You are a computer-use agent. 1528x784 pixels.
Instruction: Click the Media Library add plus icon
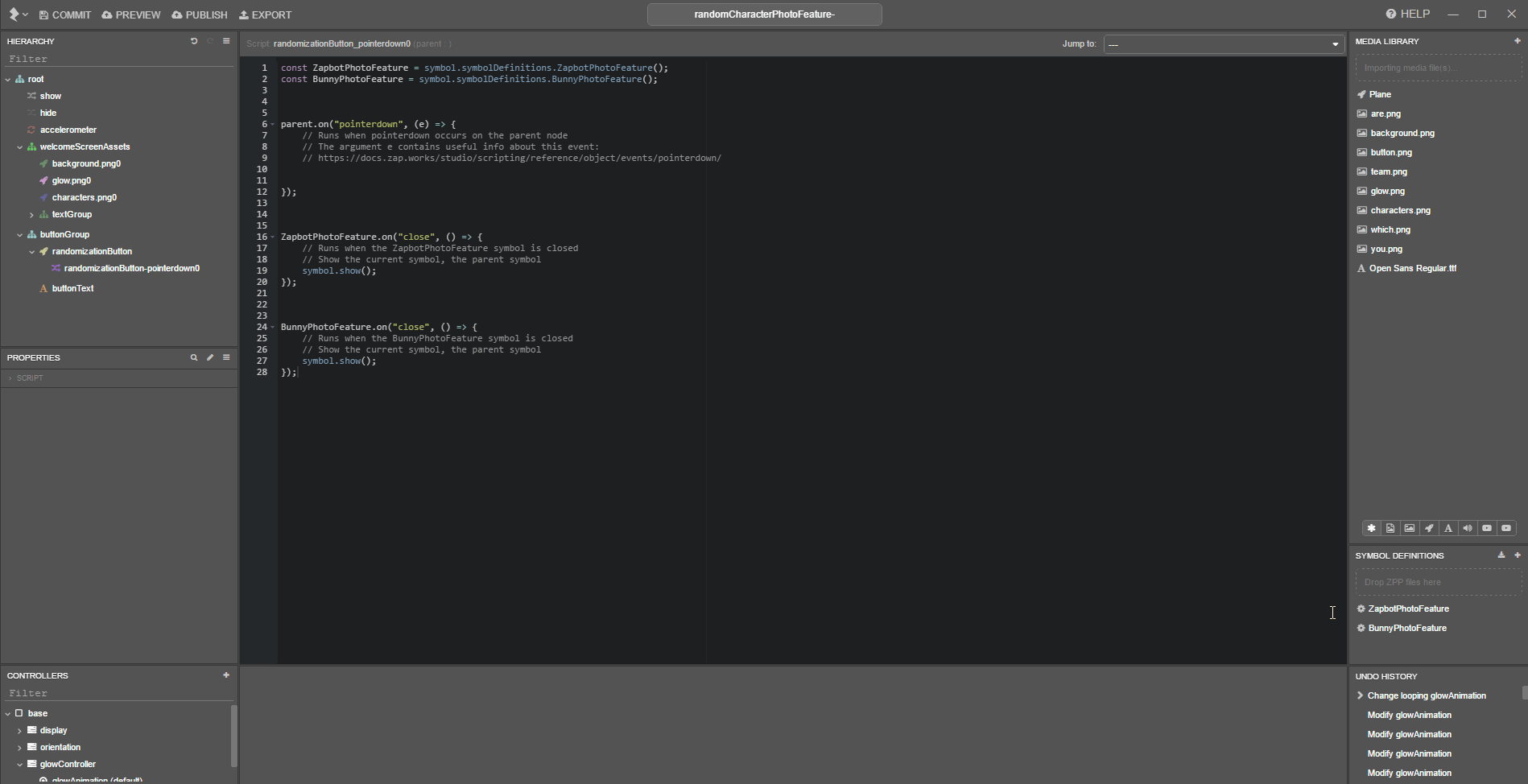[1518, 40]
